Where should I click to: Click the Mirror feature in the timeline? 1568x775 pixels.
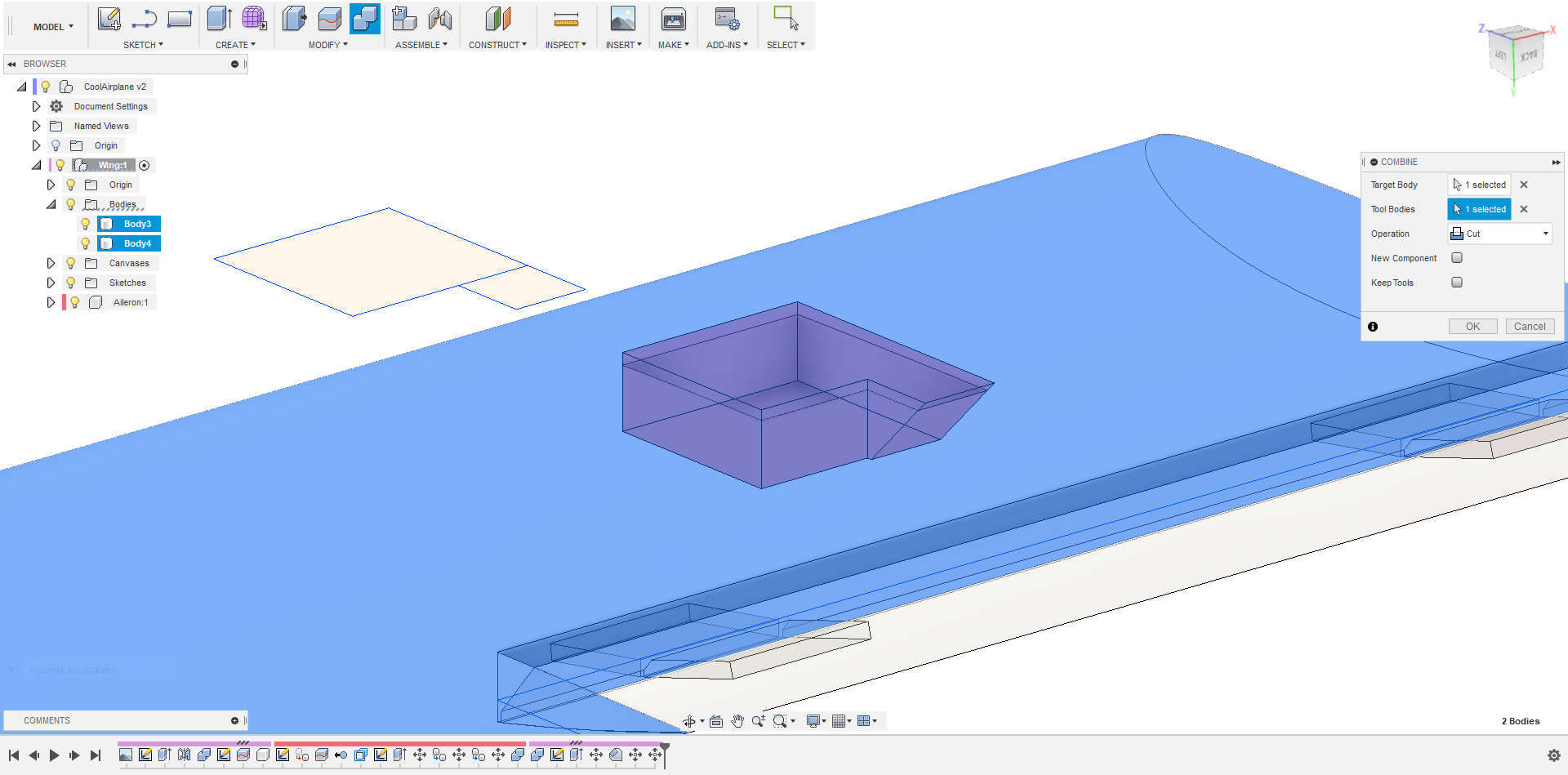point(184,755)
